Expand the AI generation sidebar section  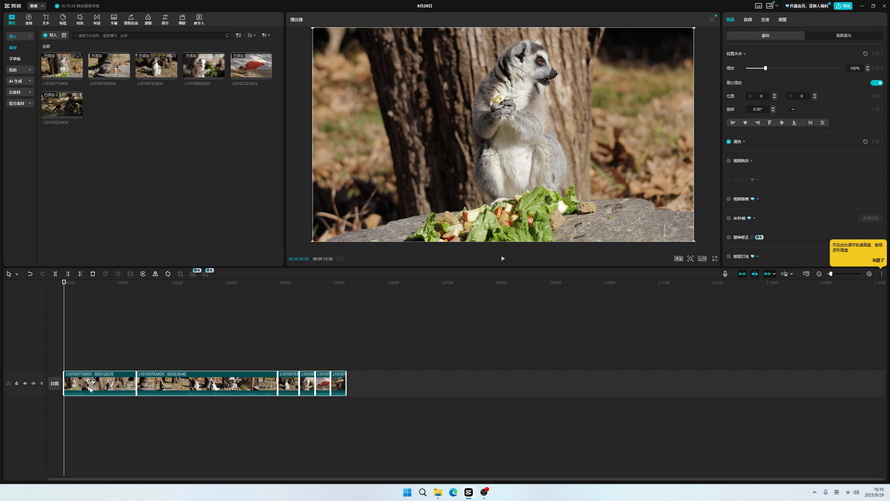tap(19, 81)
